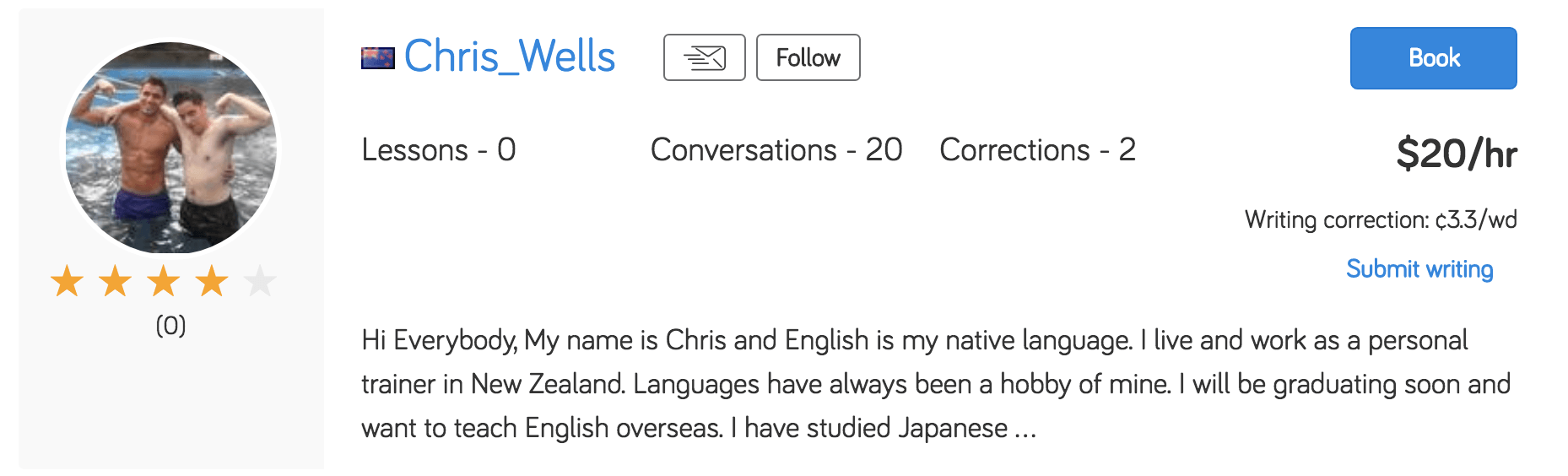Image resolution: width=1568 pixels, height=476 pixels.
Task: Expand the bio via the trailing ellipsis
Action: [x=1025, y=429]
